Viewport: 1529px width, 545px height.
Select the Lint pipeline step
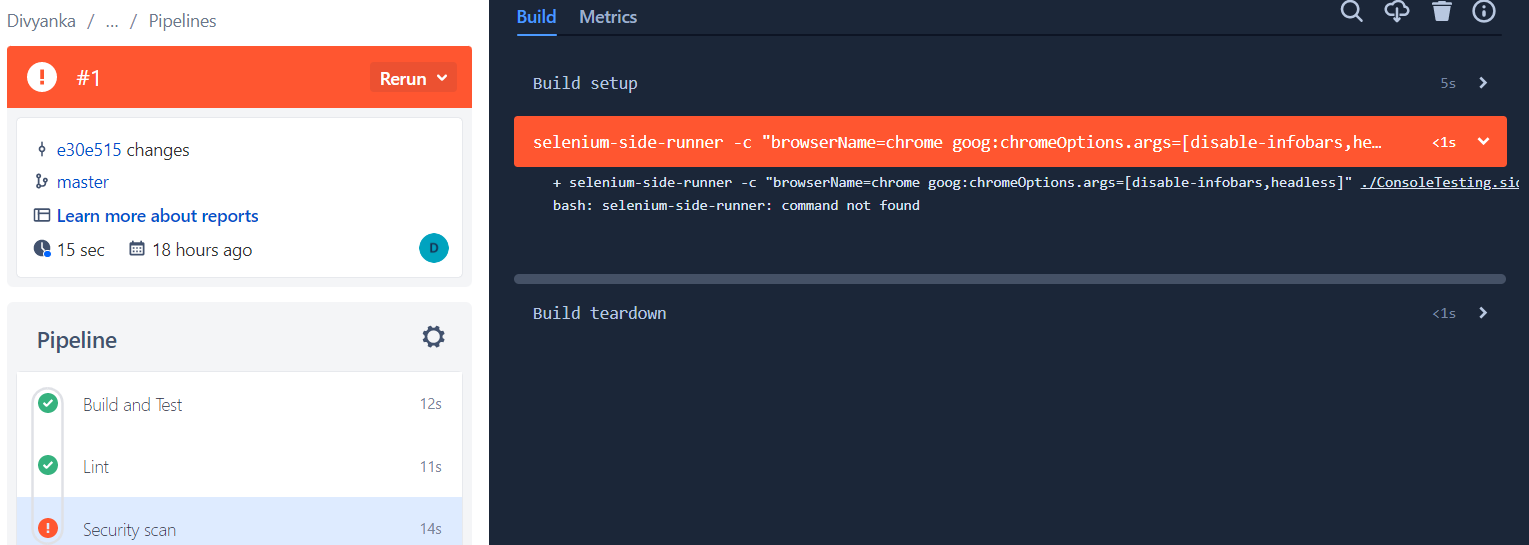pyautogui.click(x=240, y=466)
